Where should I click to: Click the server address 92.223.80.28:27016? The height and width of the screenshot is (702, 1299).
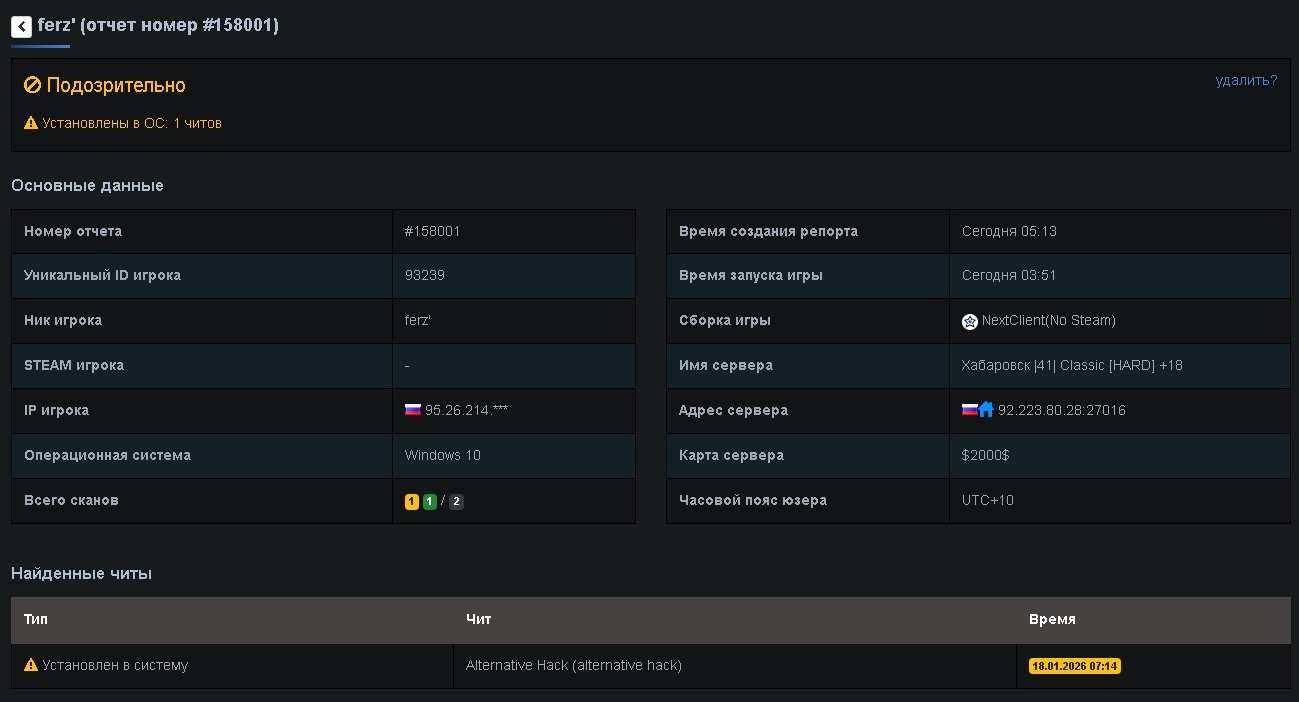click(1061, 410)
